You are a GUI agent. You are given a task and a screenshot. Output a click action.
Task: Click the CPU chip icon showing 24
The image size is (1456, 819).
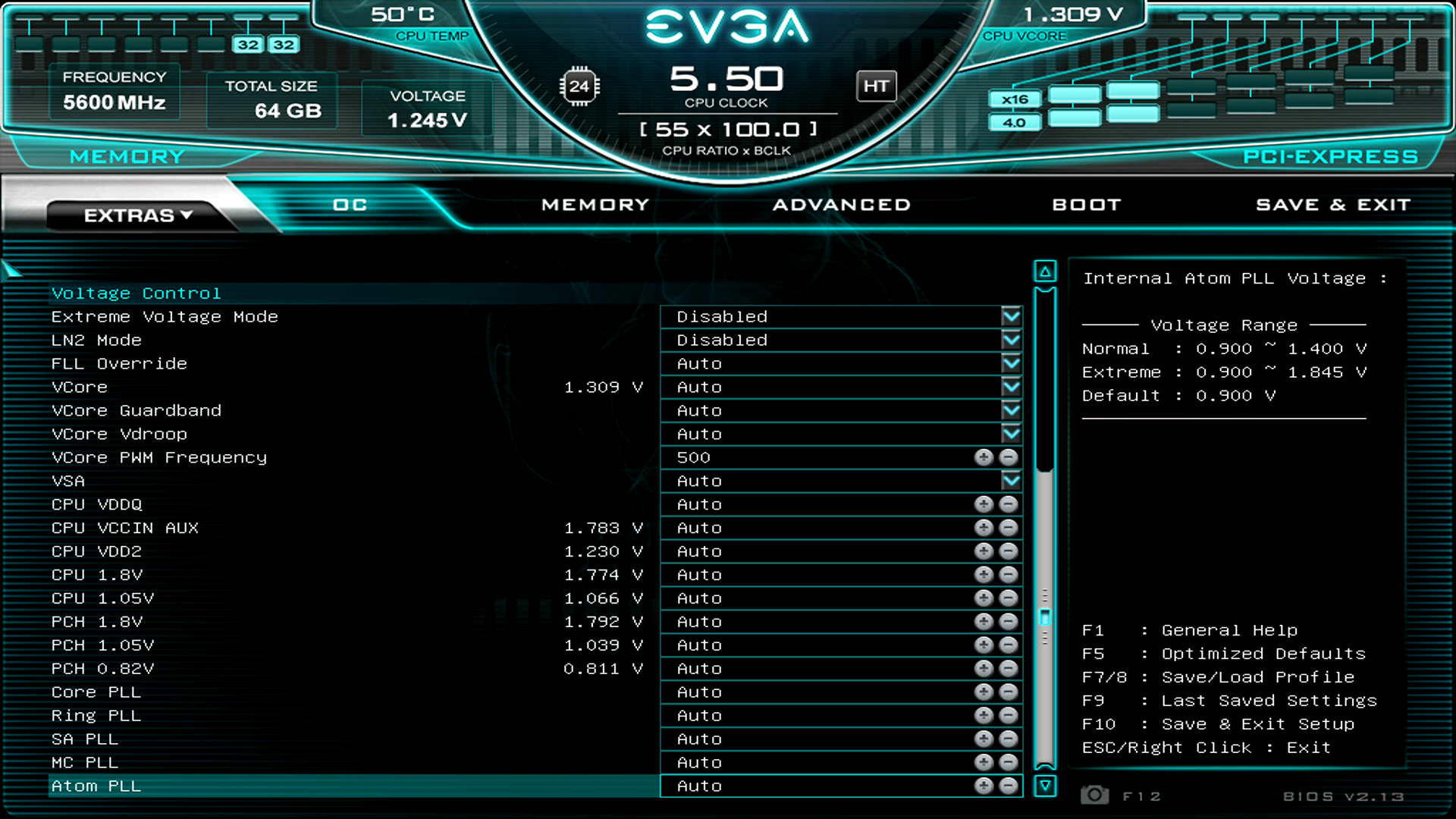click(581, 86)
